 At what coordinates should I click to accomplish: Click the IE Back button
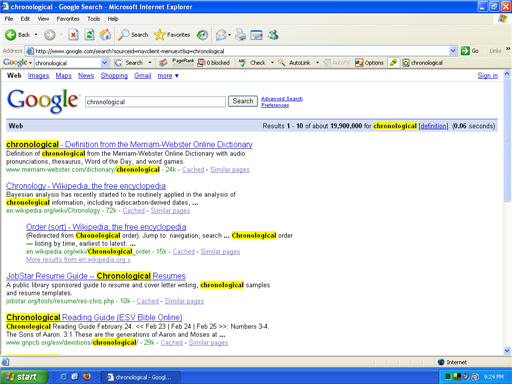pos(17,35)
